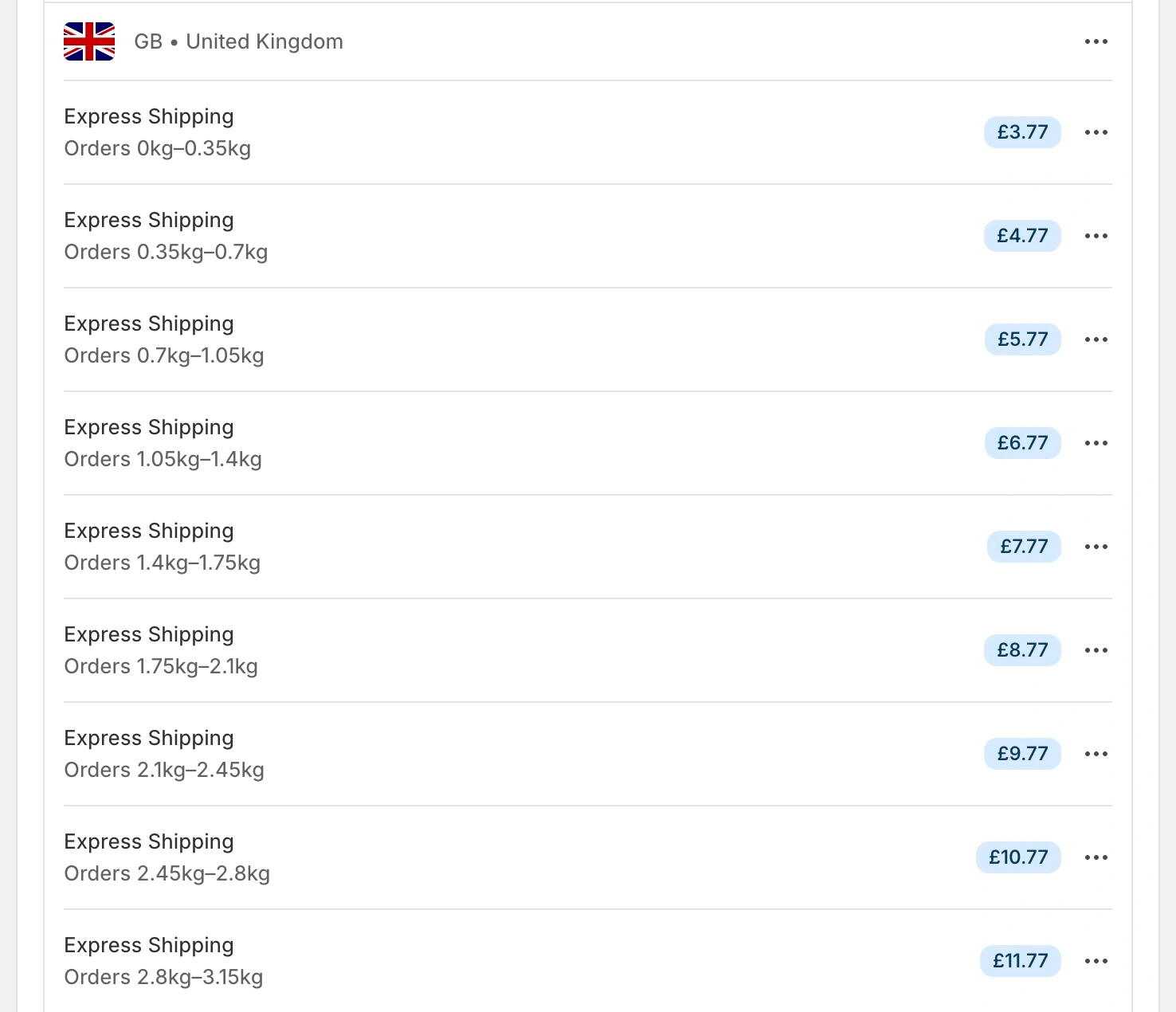Open the menu beside the £8.77 price
The width and height of the screenshot is (1176, 1012).
(x=1096, y=650)
